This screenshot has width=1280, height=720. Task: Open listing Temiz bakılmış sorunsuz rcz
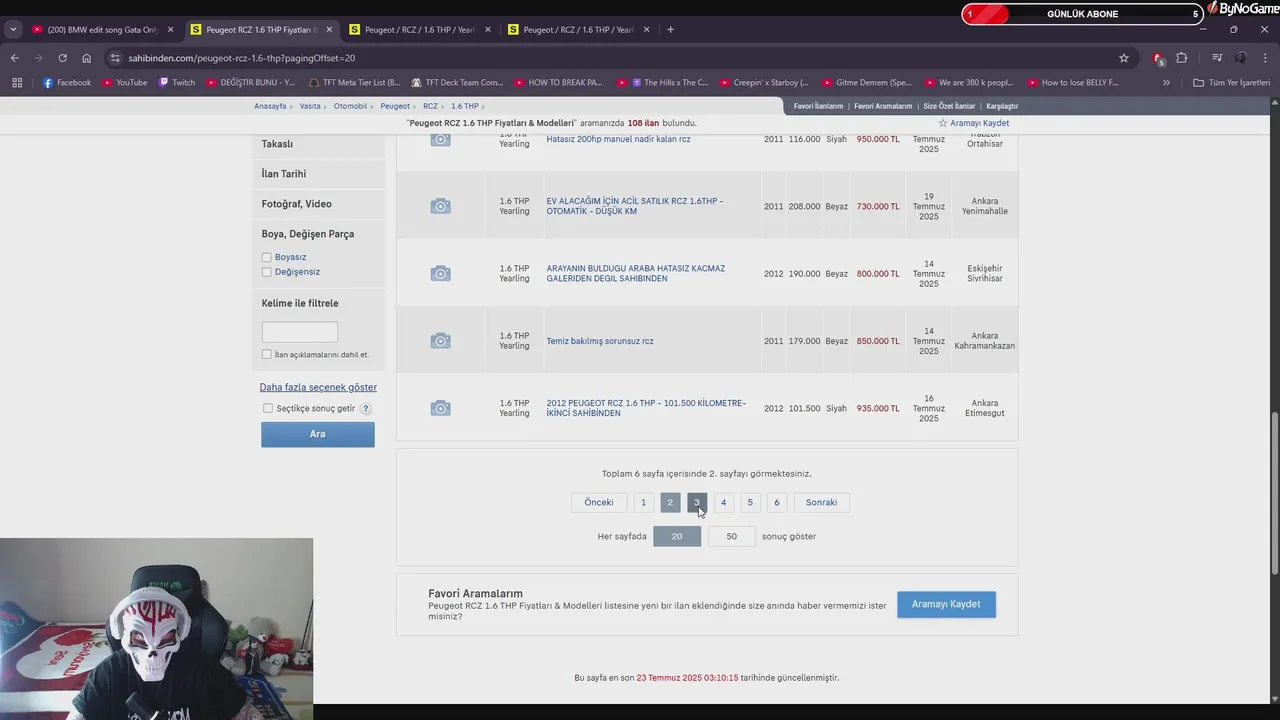(600, 341)
